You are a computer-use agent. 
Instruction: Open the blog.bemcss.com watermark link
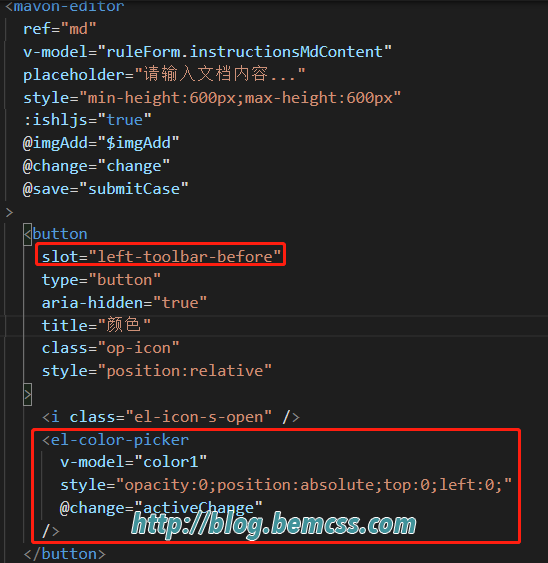point(274,525)
